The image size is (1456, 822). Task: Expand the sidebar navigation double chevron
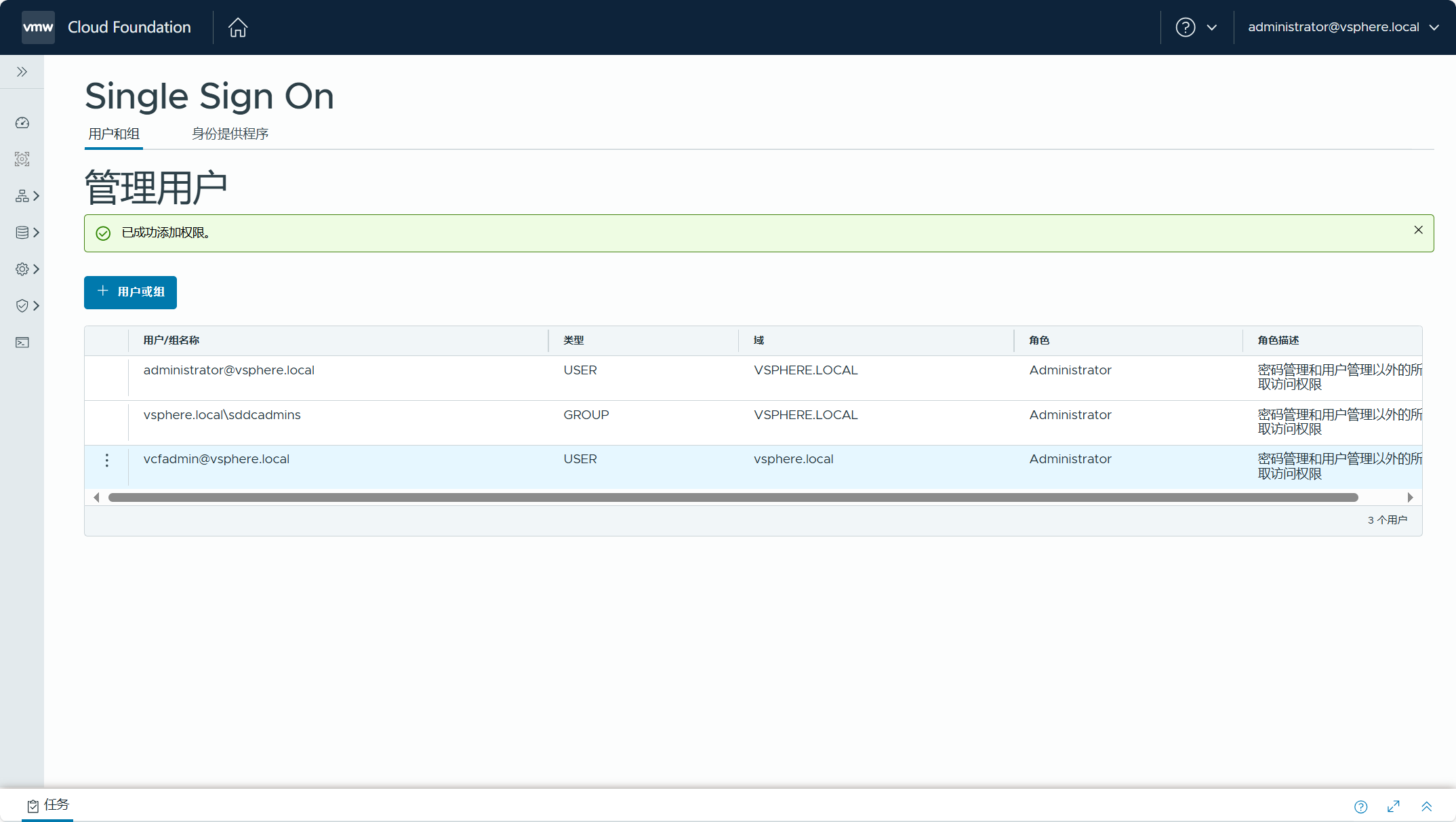tap(22, 72)
